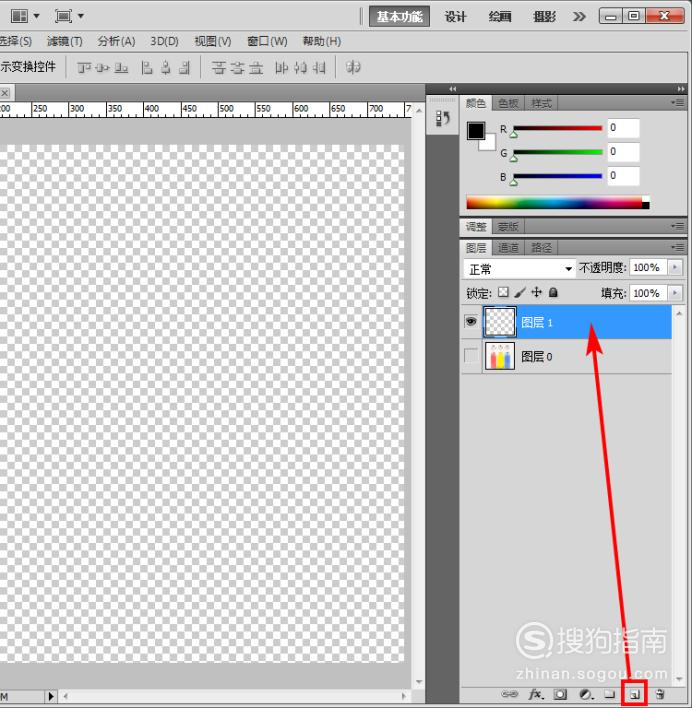The height and width of the screenshot is (708, 692).
Task: Toggle lock transparent pixels
Action: click(503, 293)
